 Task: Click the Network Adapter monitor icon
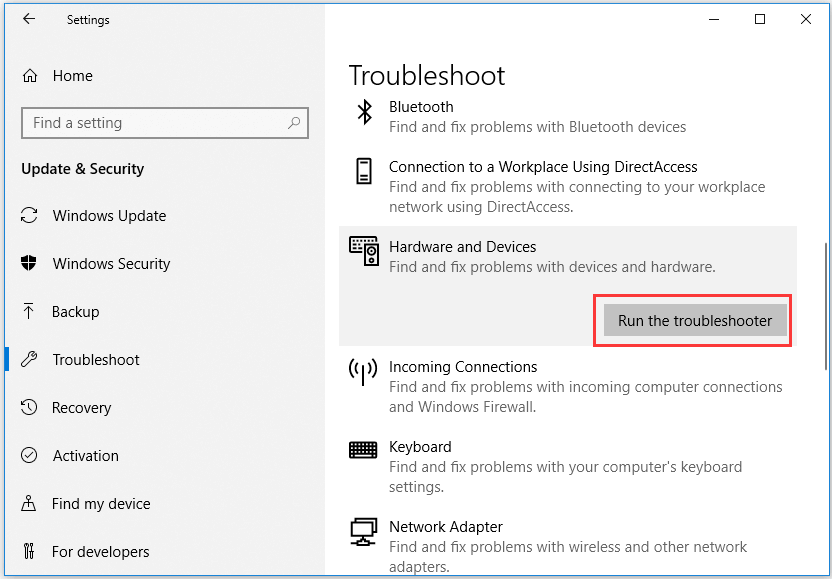coord(363,530)
